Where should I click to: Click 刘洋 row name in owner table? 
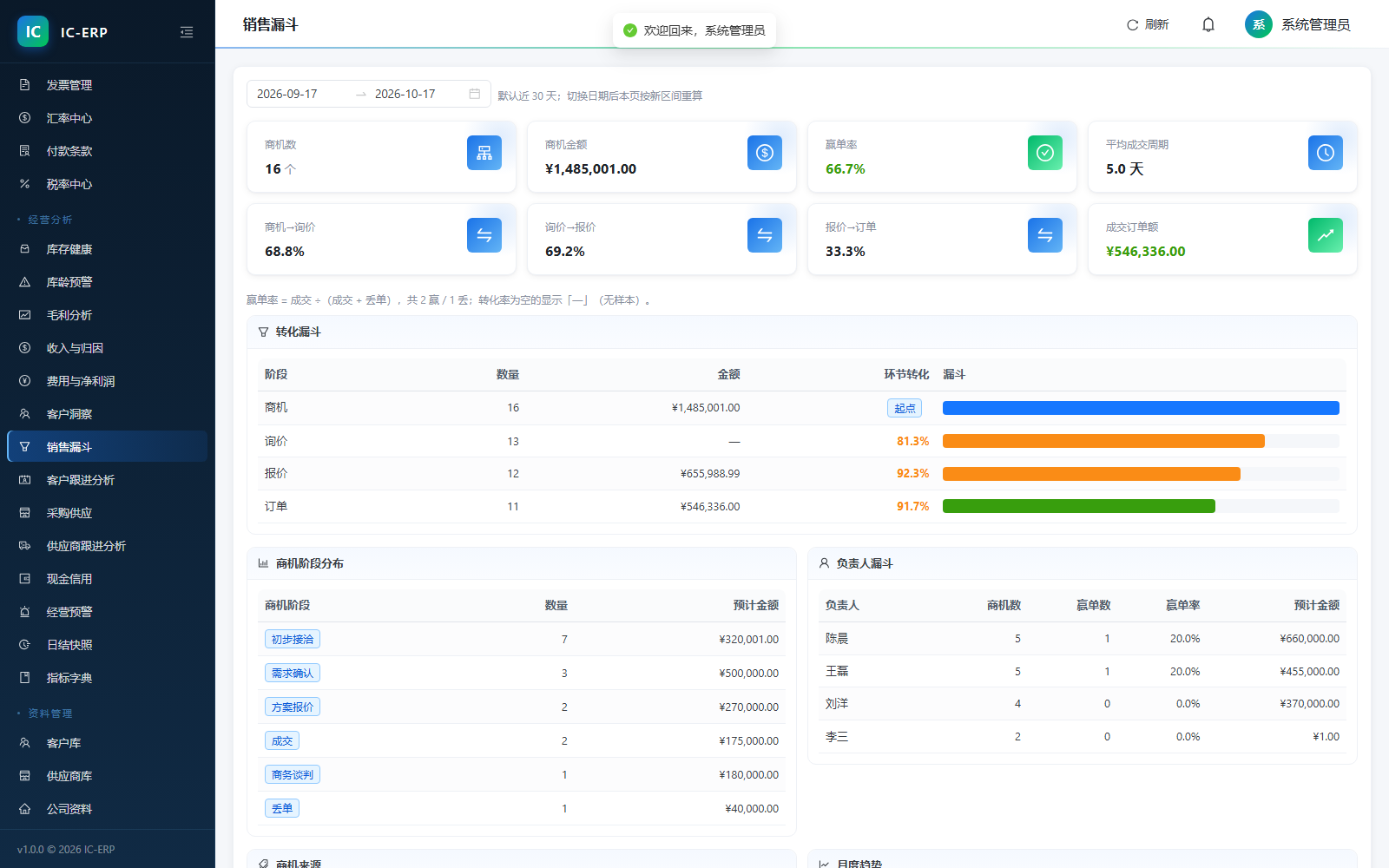[x=837, y=704]
